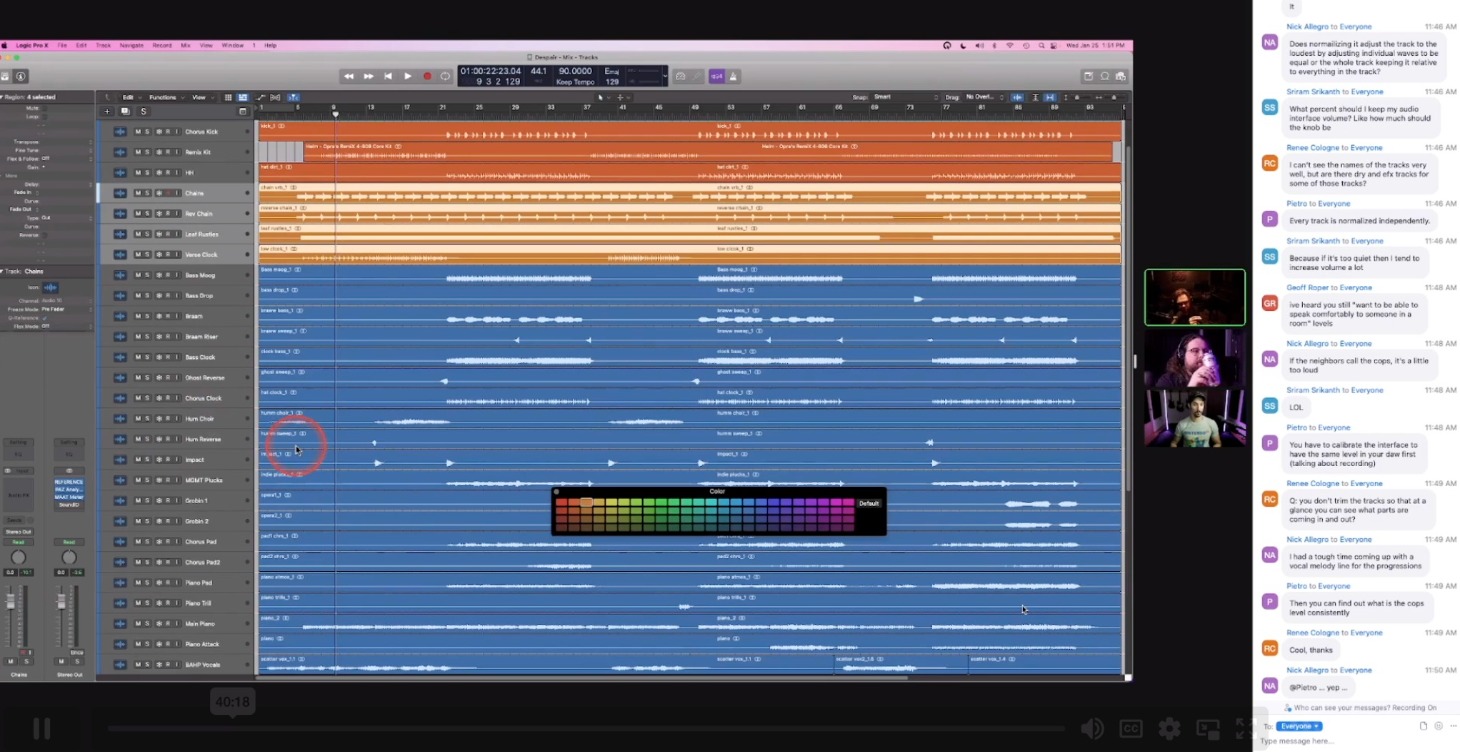Open the Navigate menu

click(x=131, y=45)
